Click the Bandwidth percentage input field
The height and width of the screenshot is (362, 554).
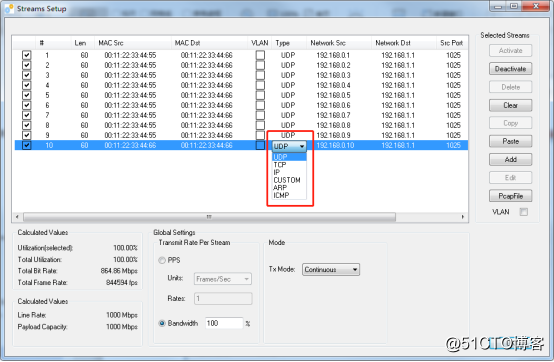pos(224,323)
